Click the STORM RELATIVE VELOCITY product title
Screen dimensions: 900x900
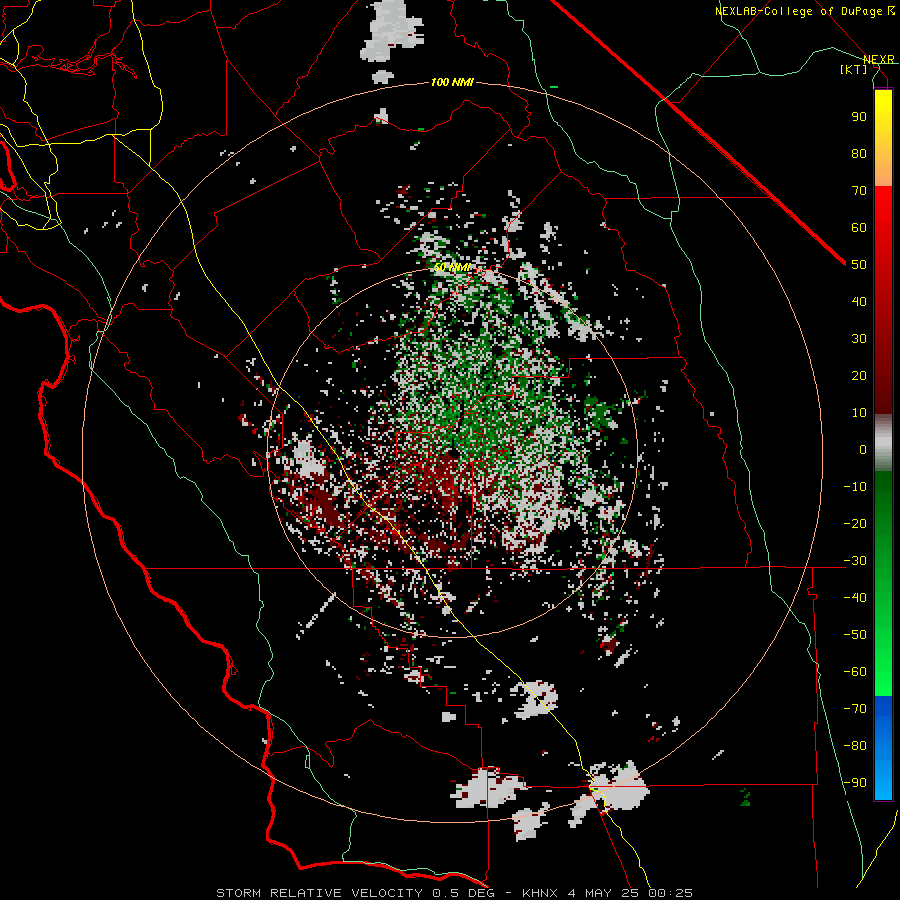tap(319, 893)
